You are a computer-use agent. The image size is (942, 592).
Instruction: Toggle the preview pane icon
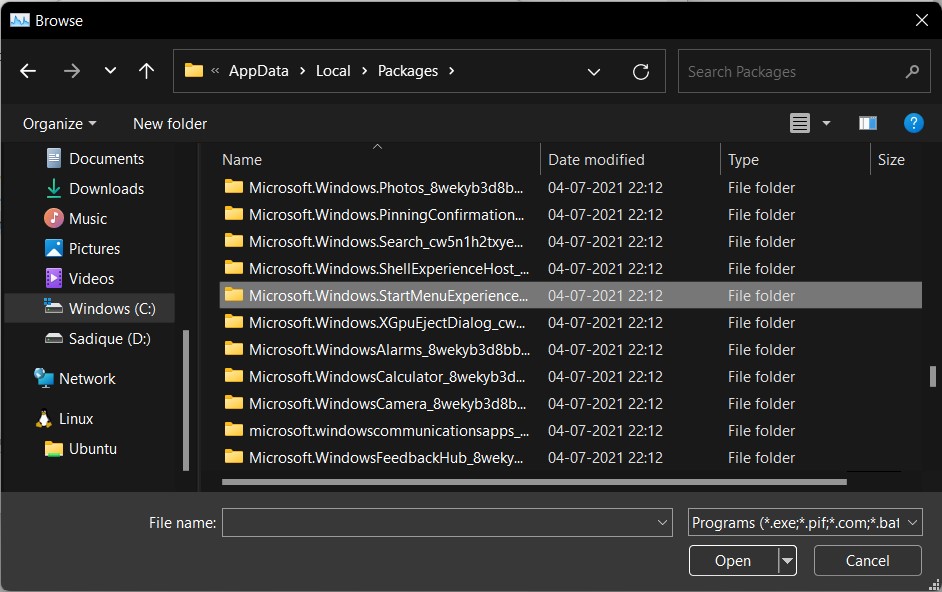tap(867, 123)
